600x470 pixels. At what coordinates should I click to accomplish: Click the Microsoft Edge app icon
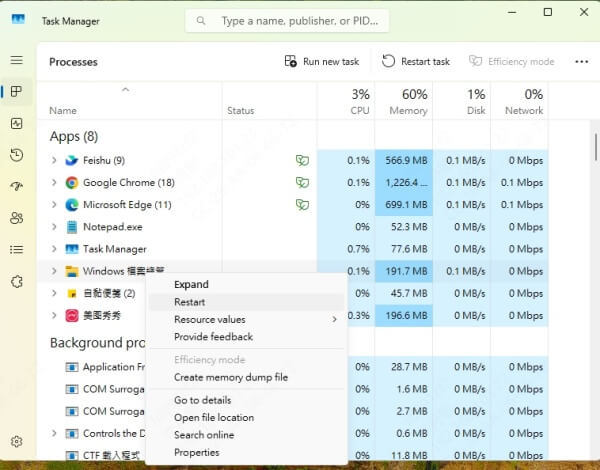tap(72, 205)
